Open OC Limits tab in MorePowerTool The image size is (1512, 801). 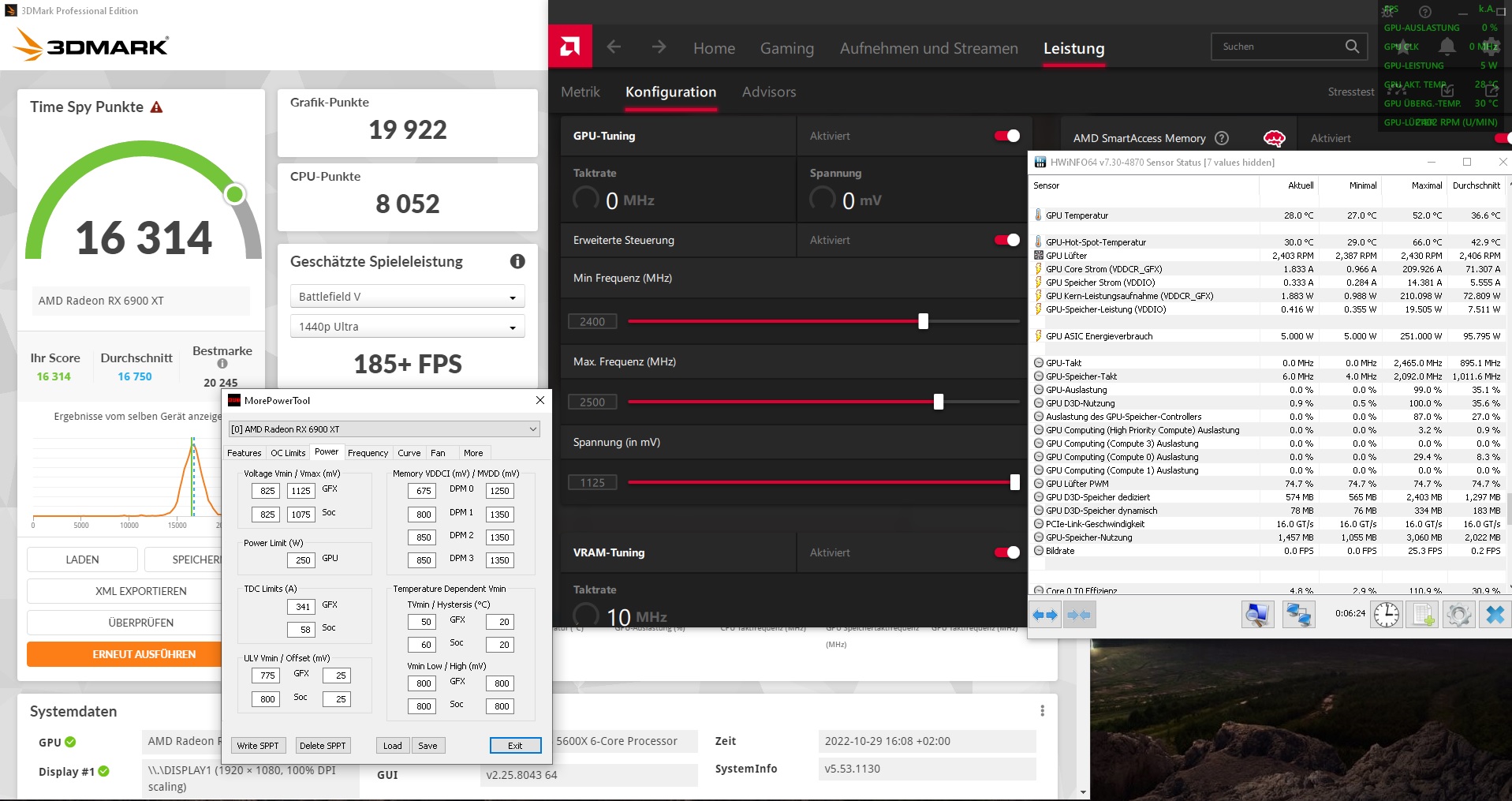(288, 453)
